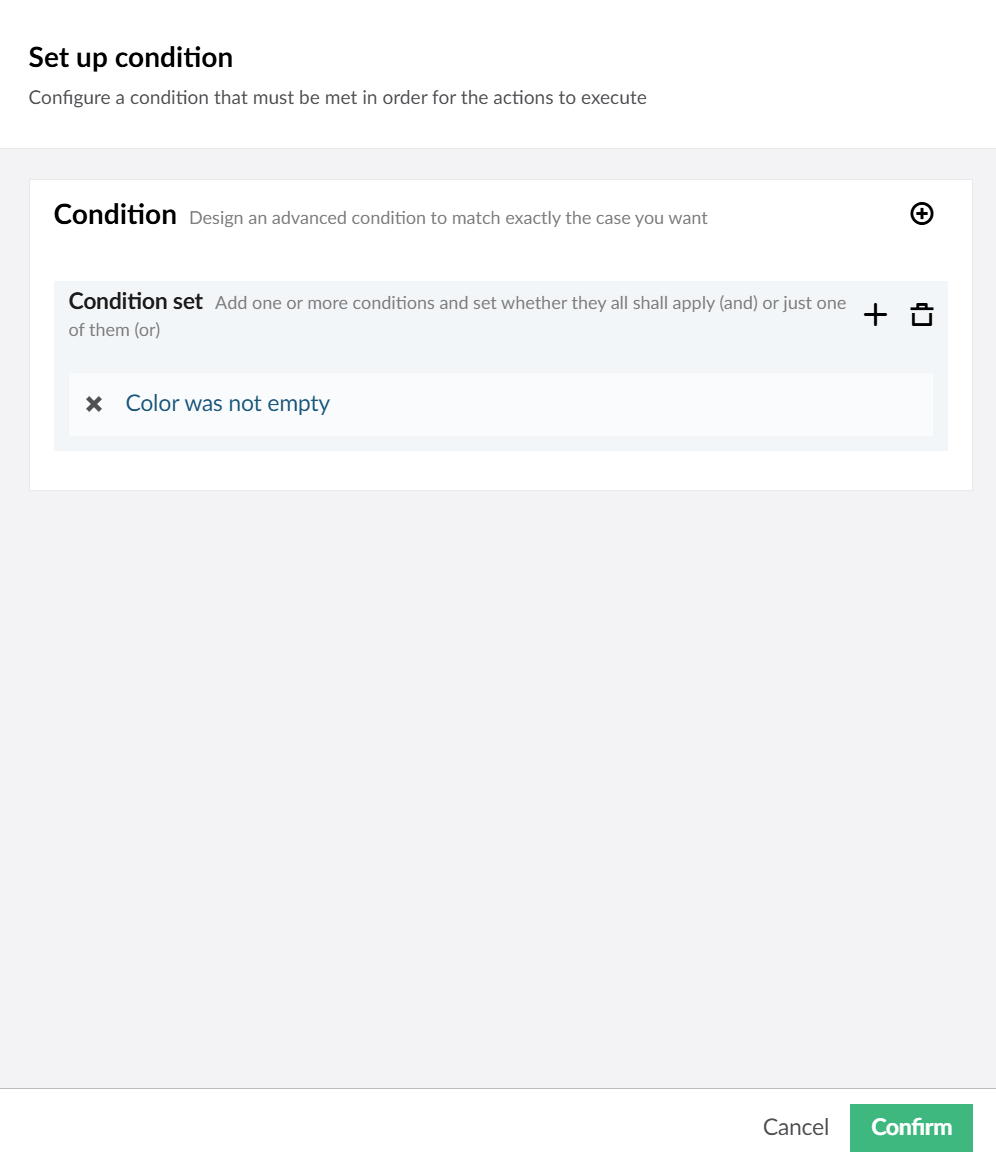The width and height of the screenshot is (996, 1165).
Task: Click the 'Set up condition' dialog title
Action: tap(131, 57)
